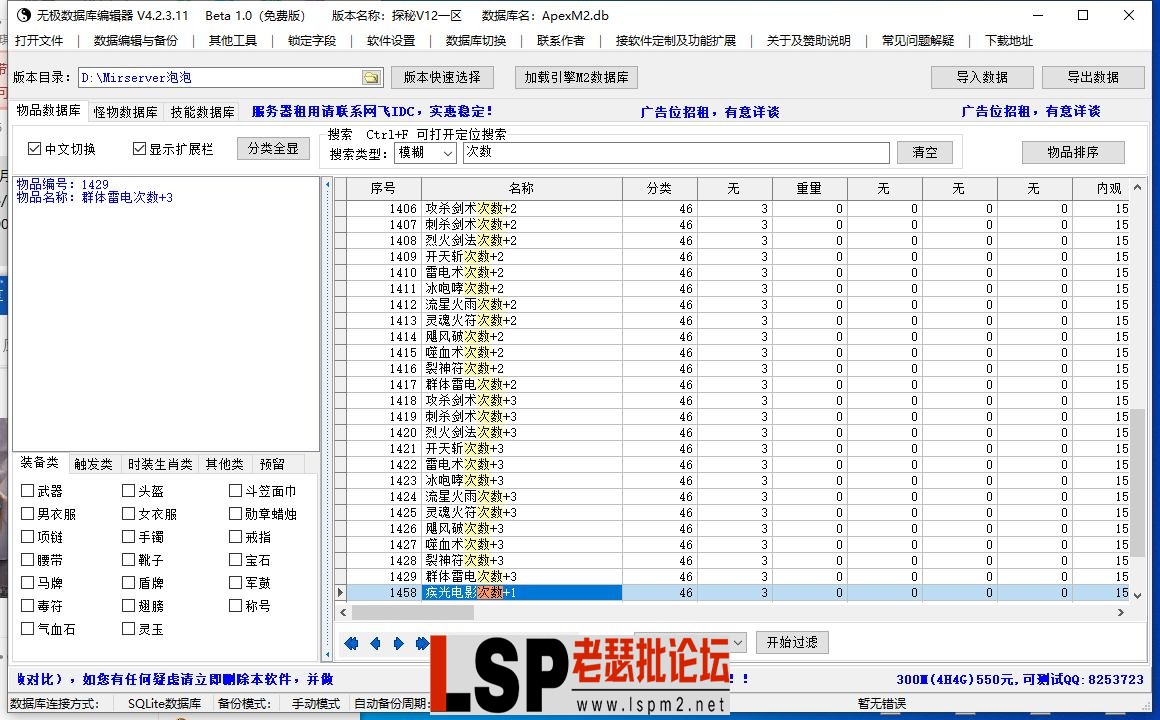Go to previous record via blue arrow
This screenshot has width=1160, height=720.
click(374, 643)
